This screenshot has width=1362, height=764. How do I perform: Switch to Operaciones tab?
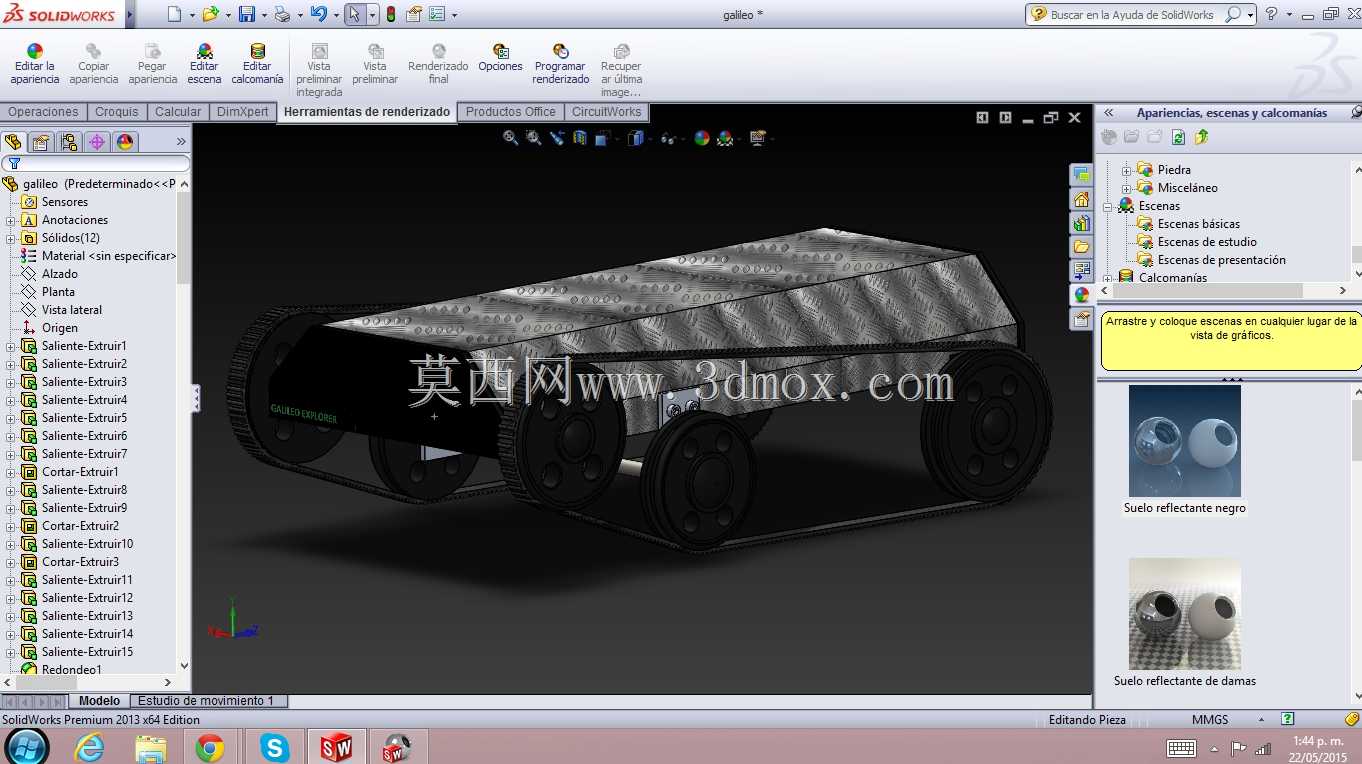click(x=43, y=112)
